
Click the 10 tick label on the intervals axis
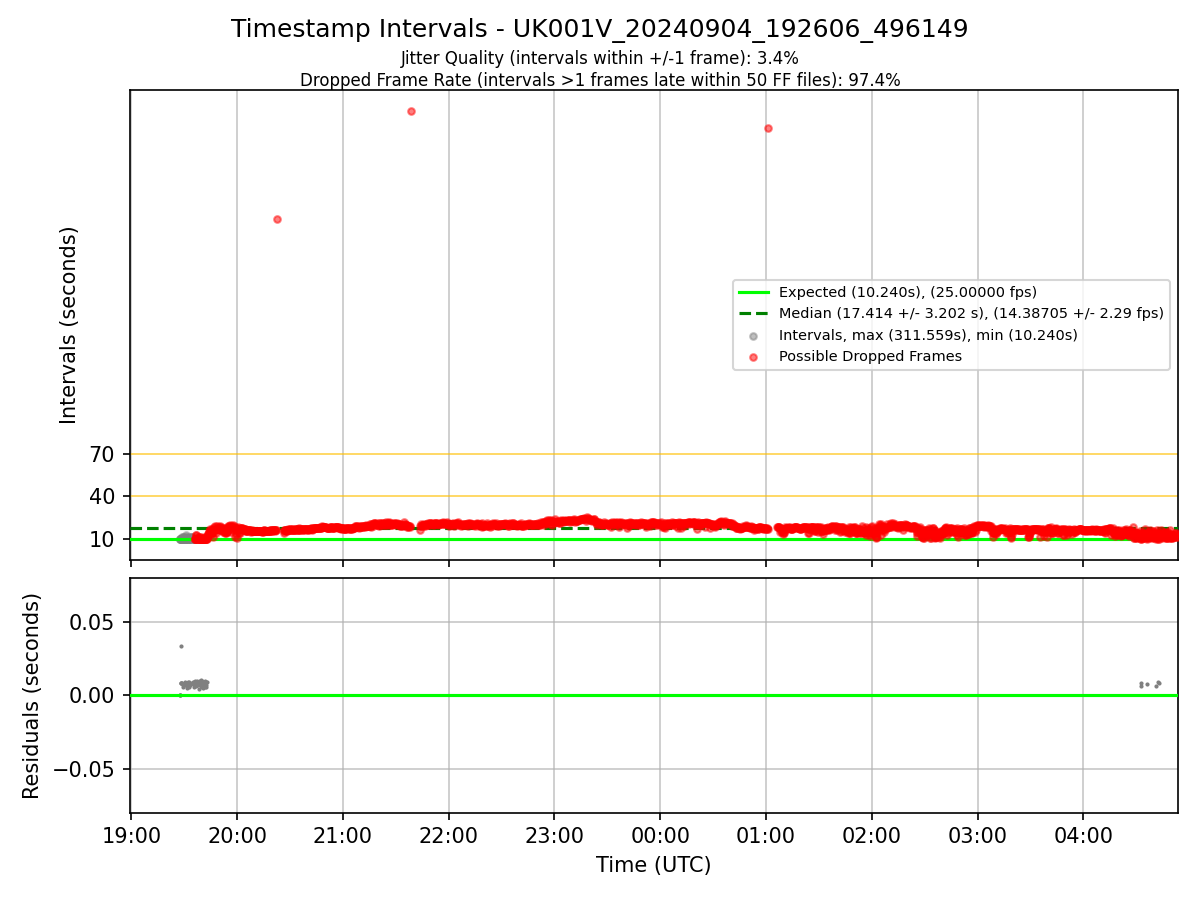[x=102, y=540]
